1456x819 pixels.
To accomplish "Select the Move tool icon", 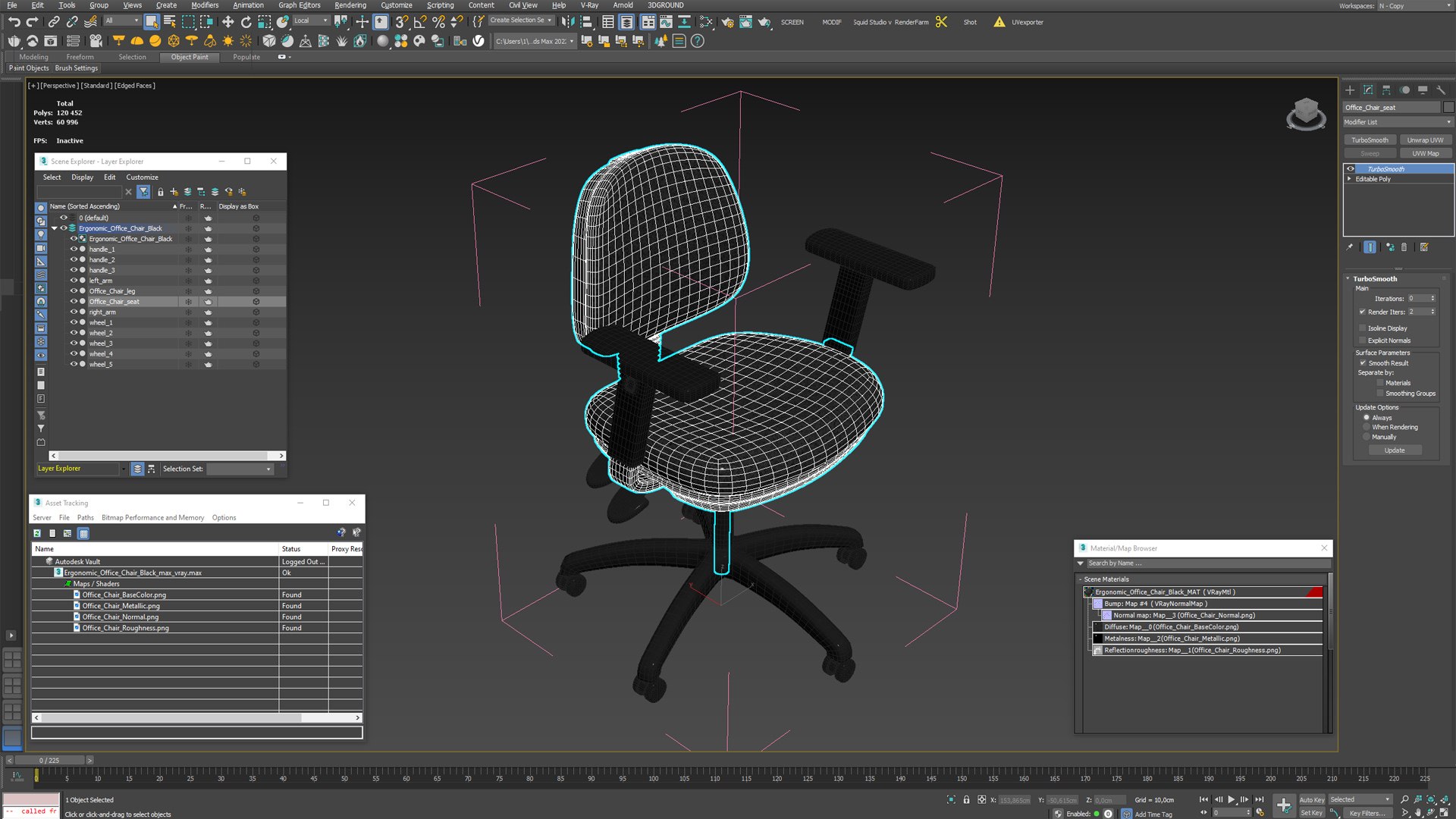I will [227, 22].
